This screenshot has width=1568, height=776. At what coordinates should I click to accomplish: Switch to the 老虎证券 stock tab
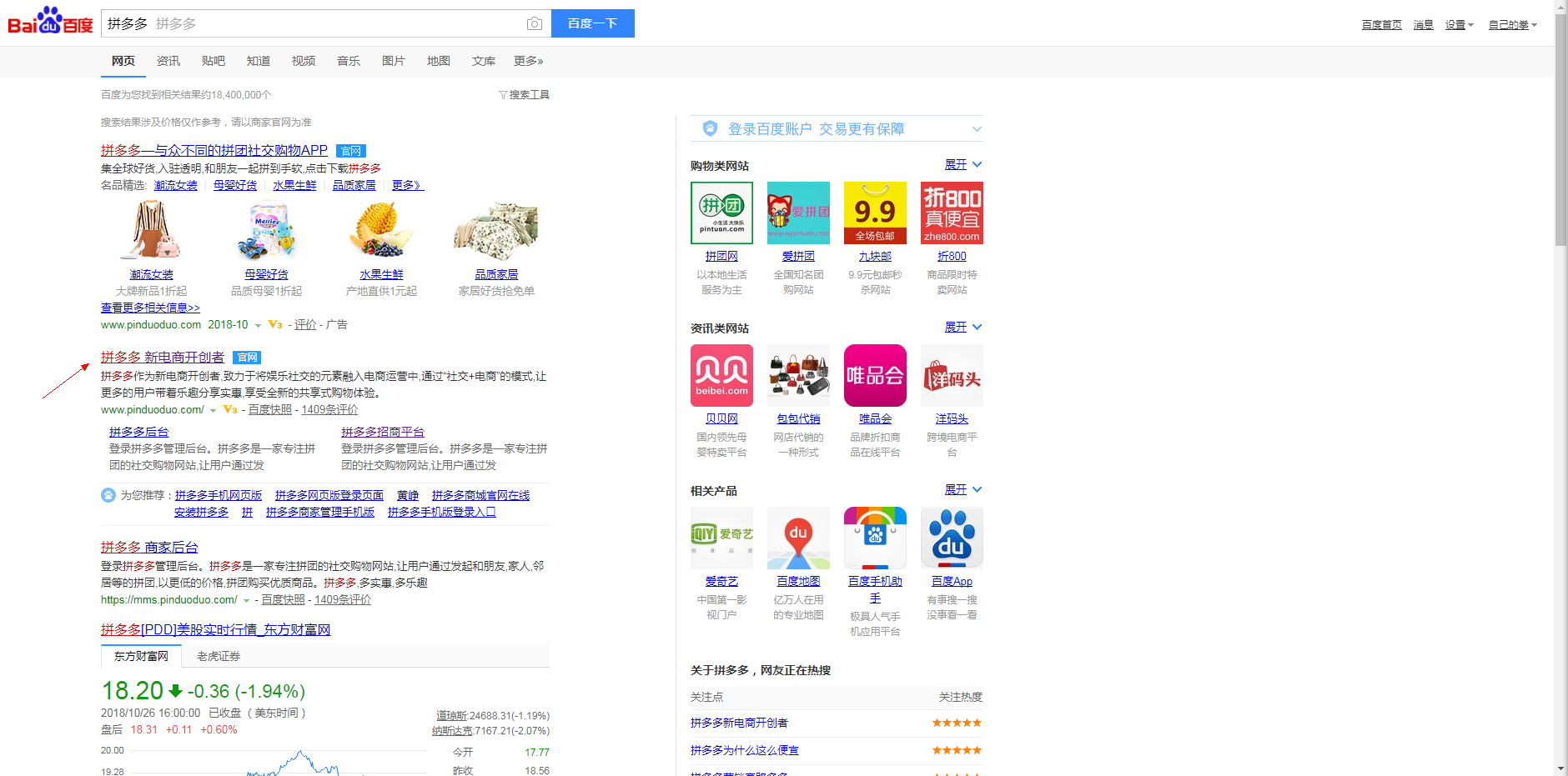tap(219, 657)
